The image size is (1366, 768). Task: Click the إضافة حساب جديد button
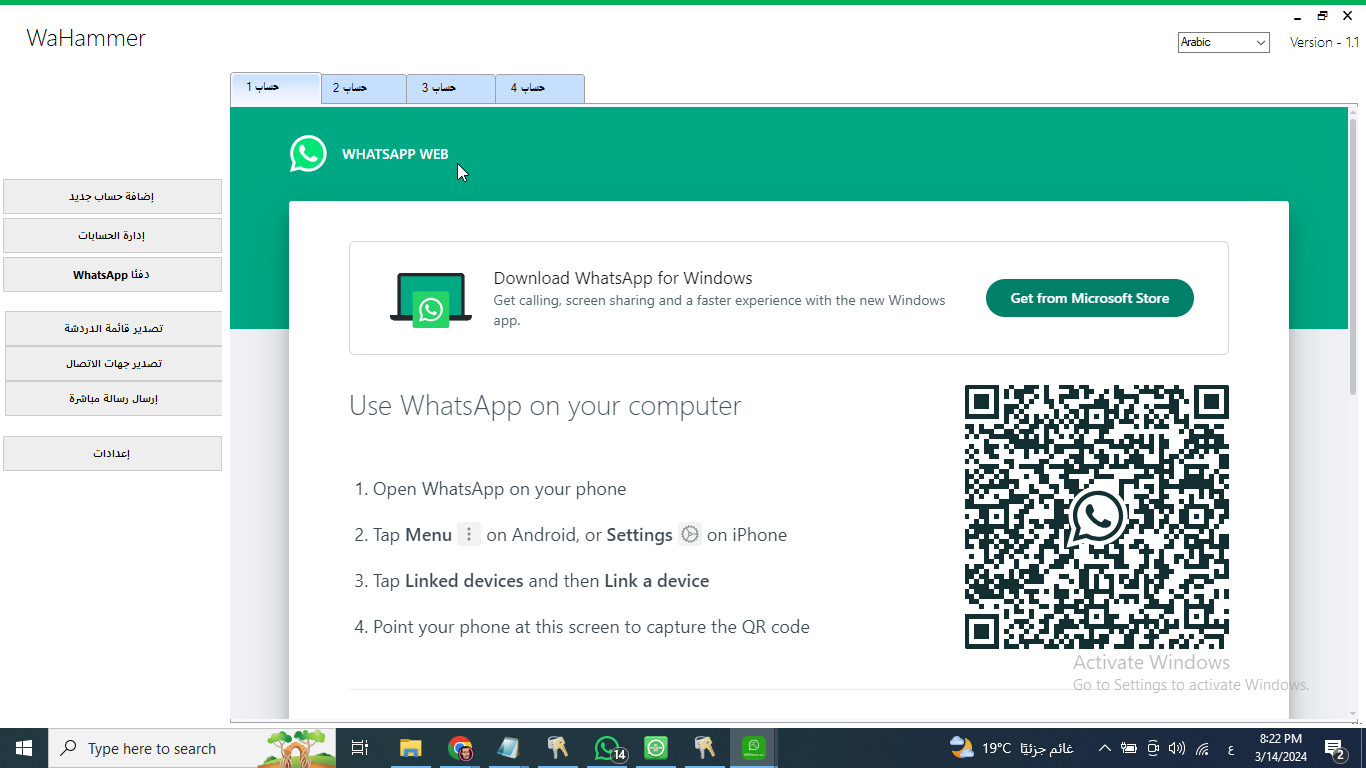(112, 197)
